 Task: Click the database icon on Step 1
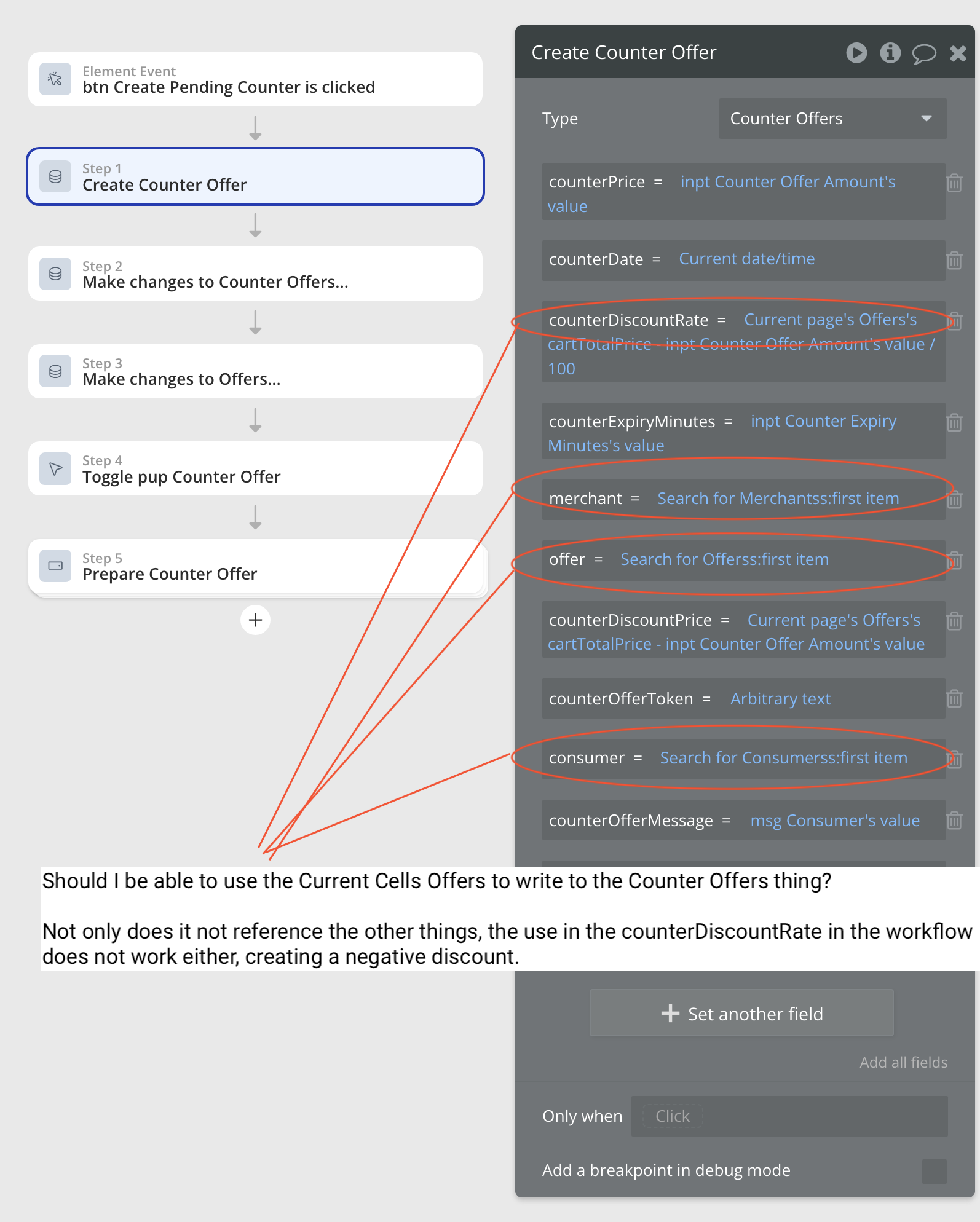click(55, 176)
